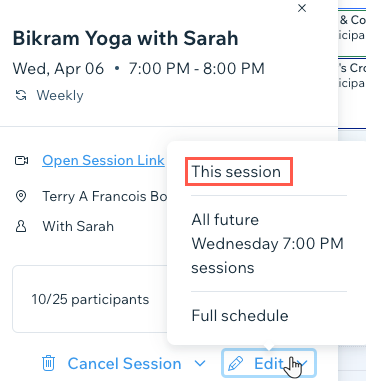
Task: Click the staff person icon
Action: [21, 226]
